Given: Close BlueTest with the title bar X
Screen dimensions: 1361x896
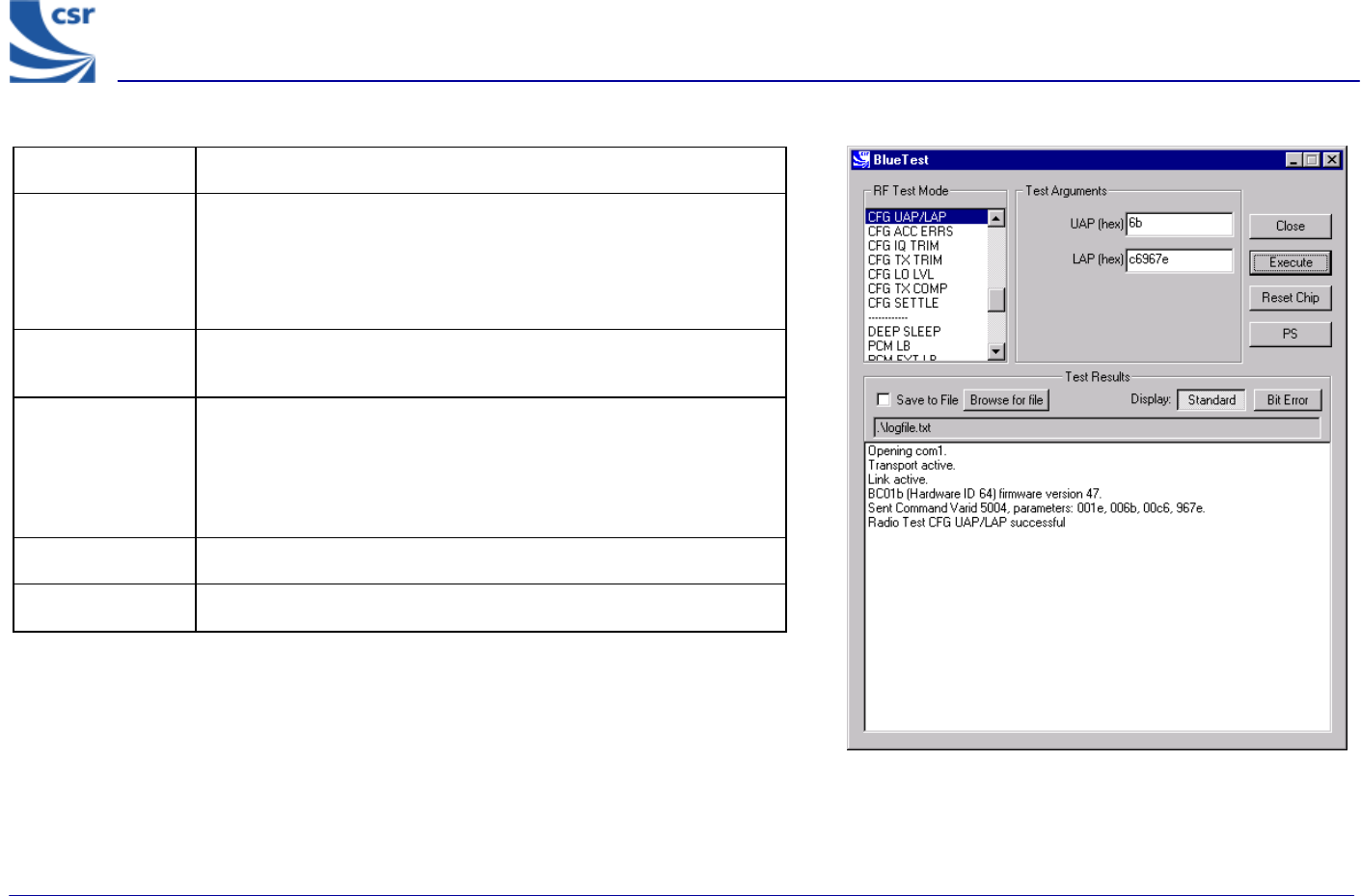Looking at the screenshot, I should [1332, 160].
